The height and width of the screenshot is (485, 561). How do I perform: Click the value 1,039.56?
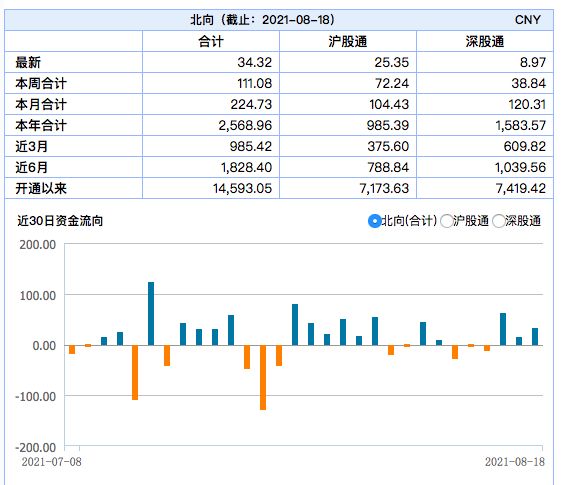(520, 167)
